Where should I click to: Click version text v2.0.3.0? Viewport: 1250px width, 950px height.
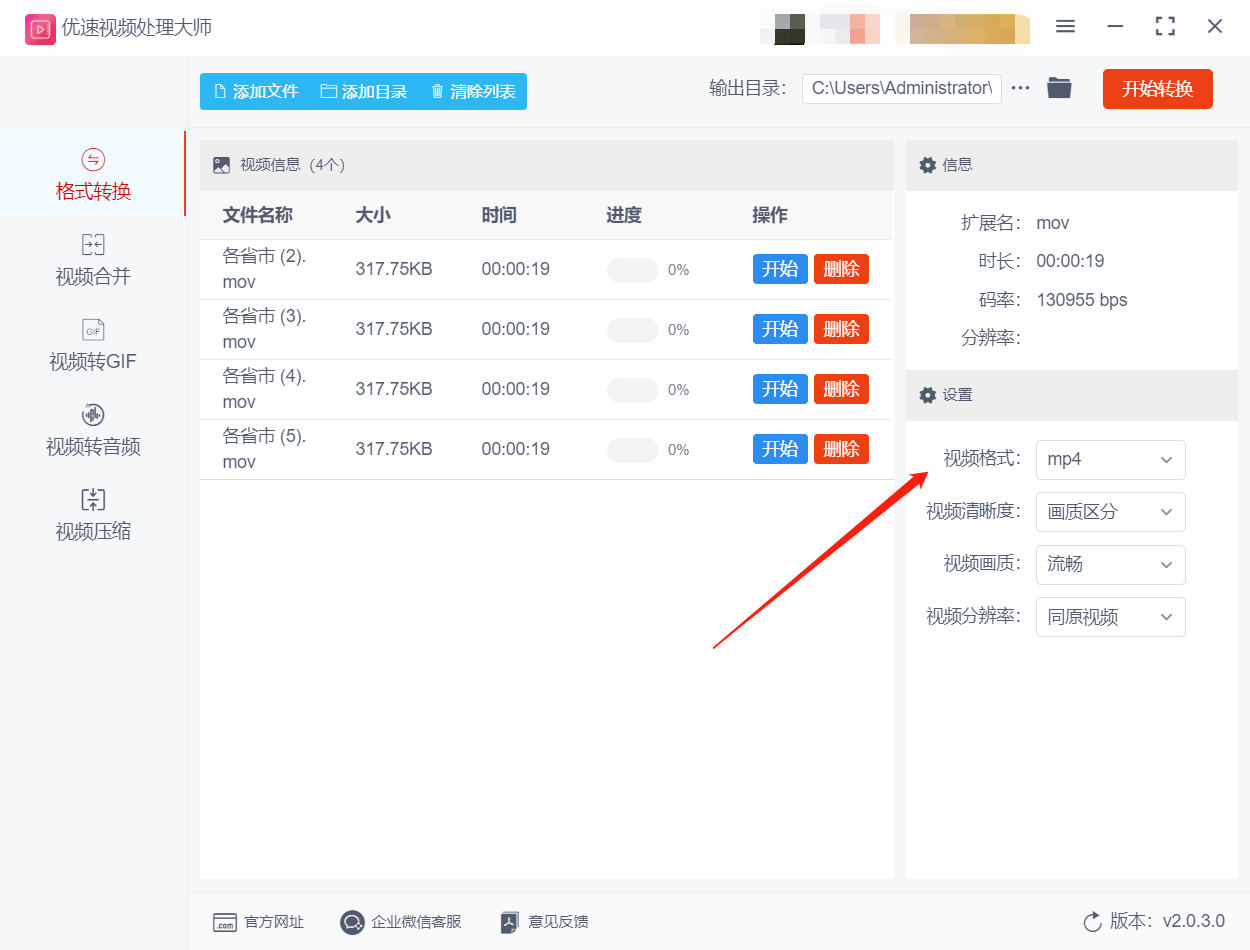[x=1194, y=921]
